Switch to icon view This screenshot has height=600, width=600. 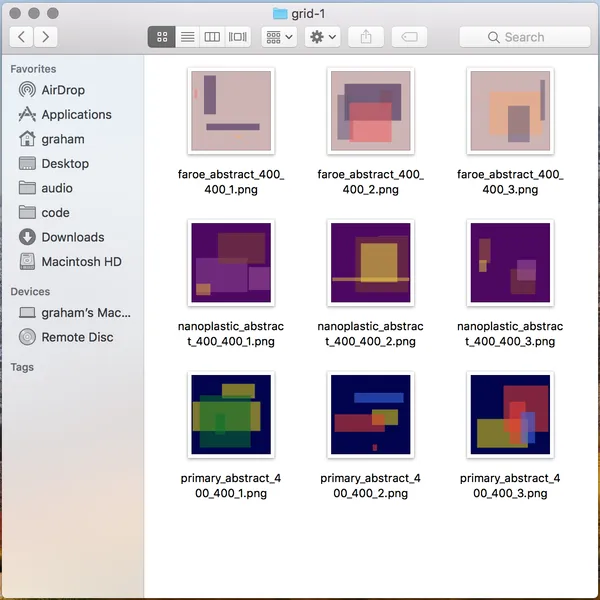pos(162,37)
